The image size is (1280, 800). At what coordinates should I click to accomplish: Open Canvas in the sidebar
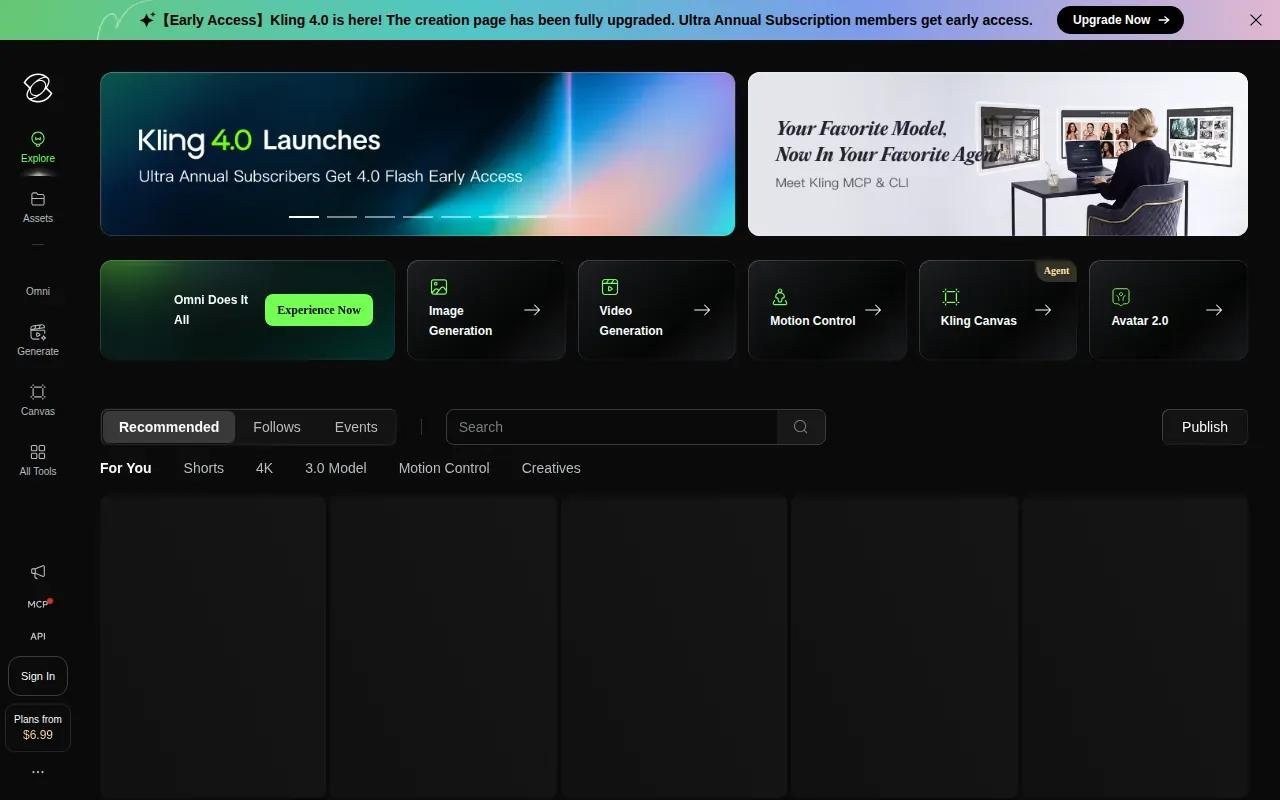coord(38,400)
